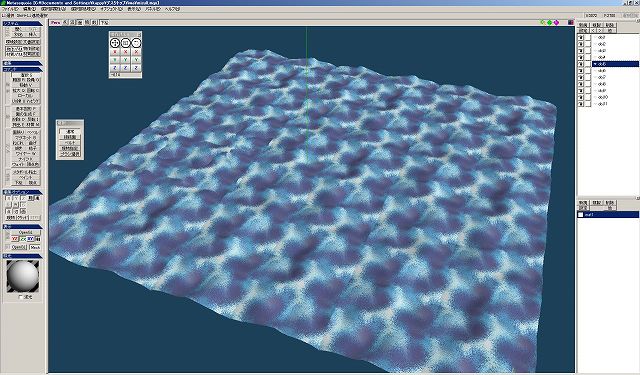The height and width of the screenshot is (375, 640).
Task: Toggle Z axis in edit options section
Action: coord(23,198)
